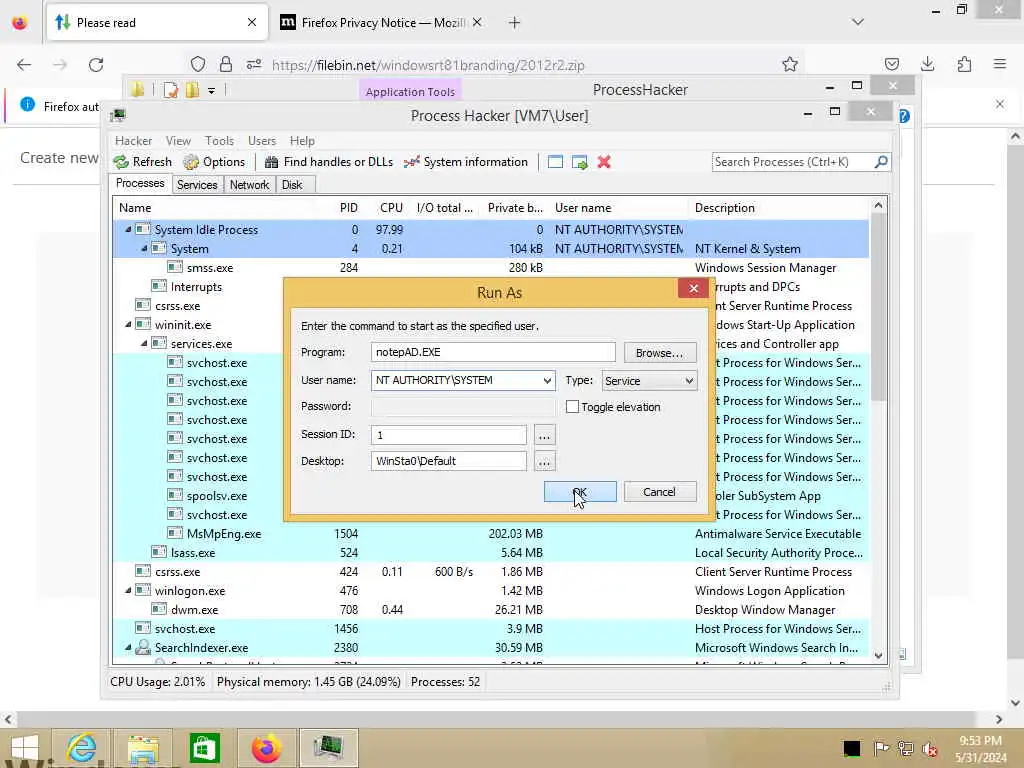This screenshot has width=1024, height=768.
Task: Open Firefox hamburger application menu
Action: tap(1000, 64)
